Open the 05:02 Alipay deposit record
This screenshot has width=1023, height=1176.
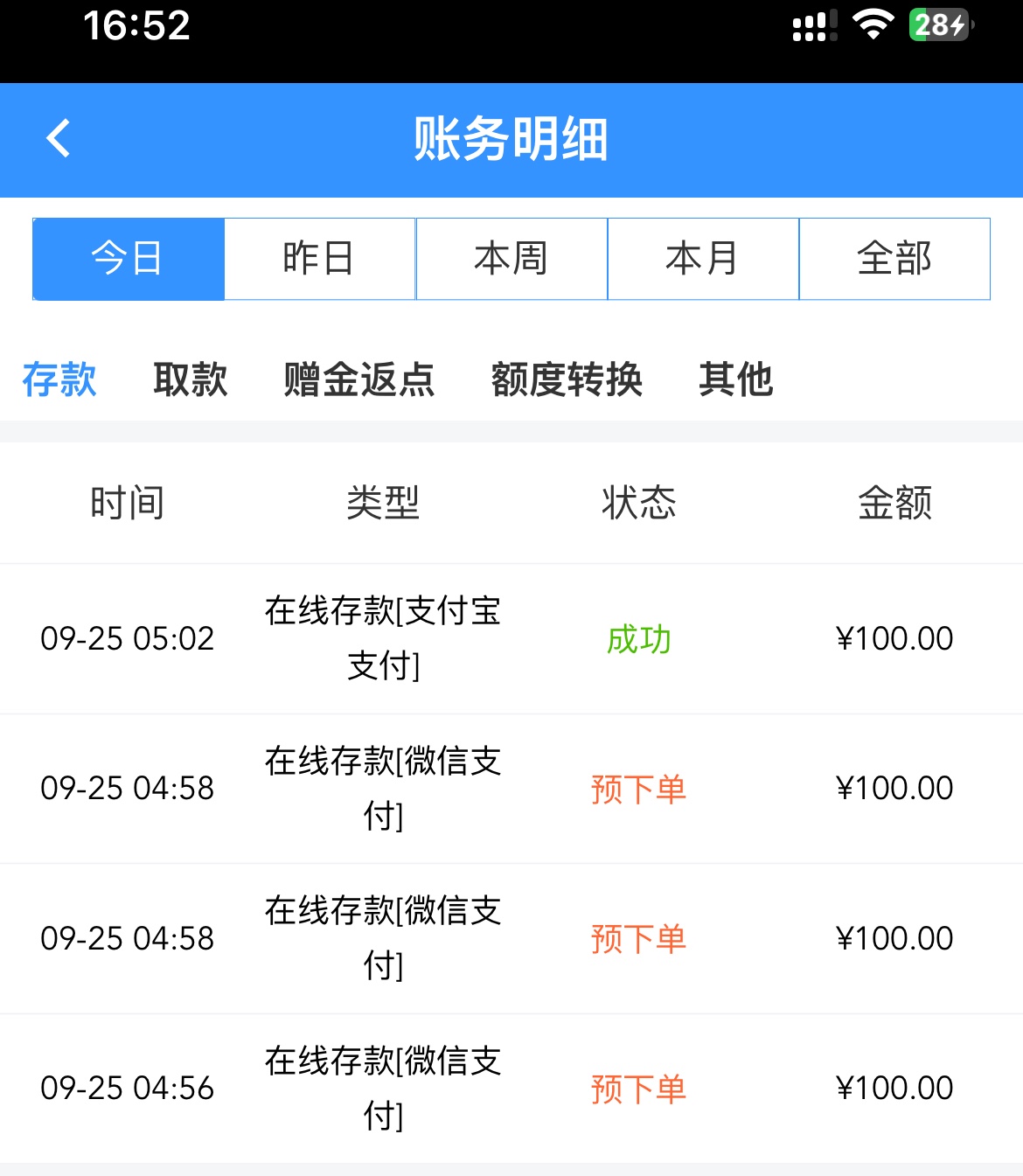pyautogui.click(x=383, y=638)
